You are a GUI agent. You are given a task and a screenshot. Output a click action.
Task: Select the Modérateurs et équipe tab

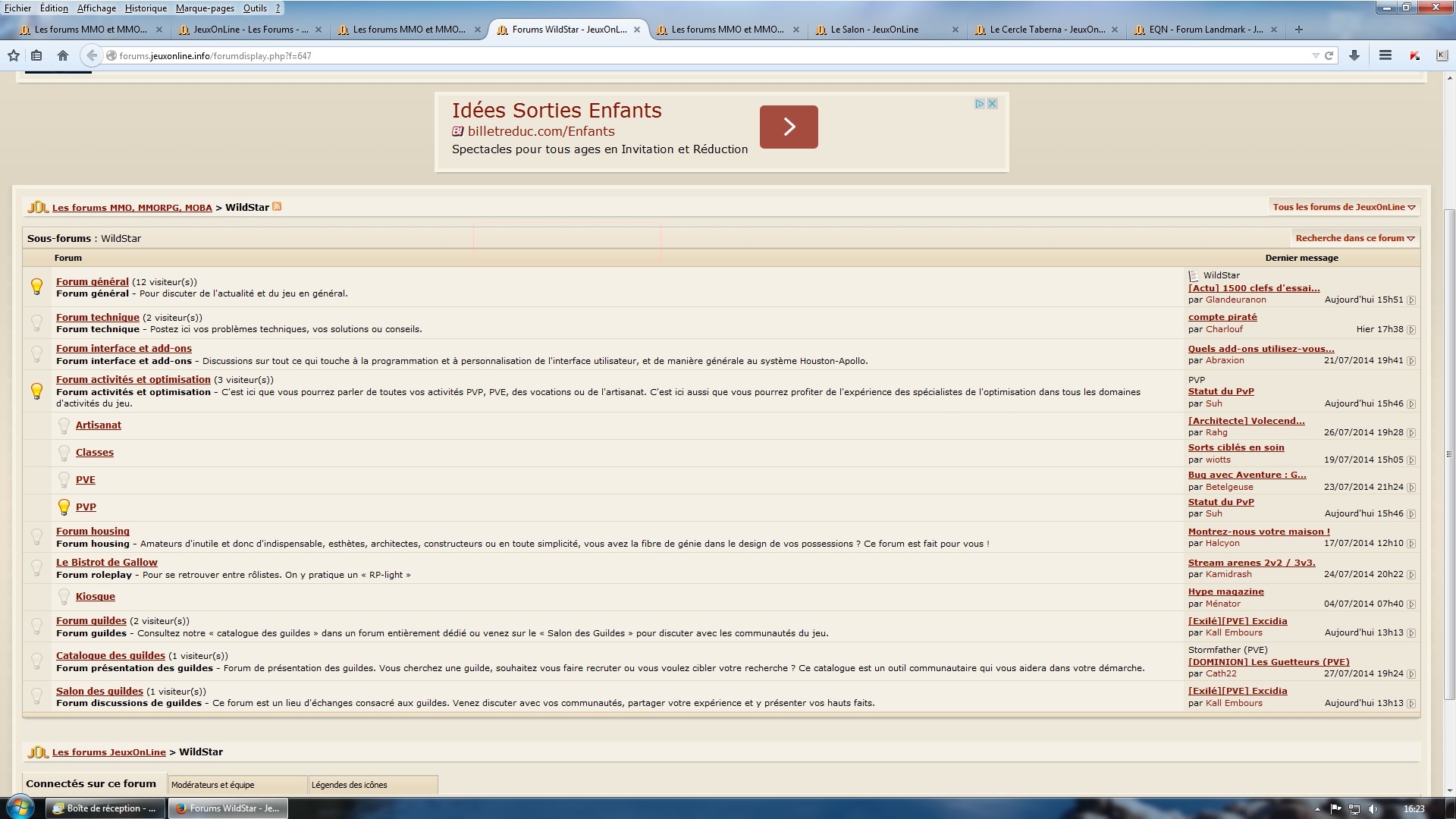click(x=237, y=785)
